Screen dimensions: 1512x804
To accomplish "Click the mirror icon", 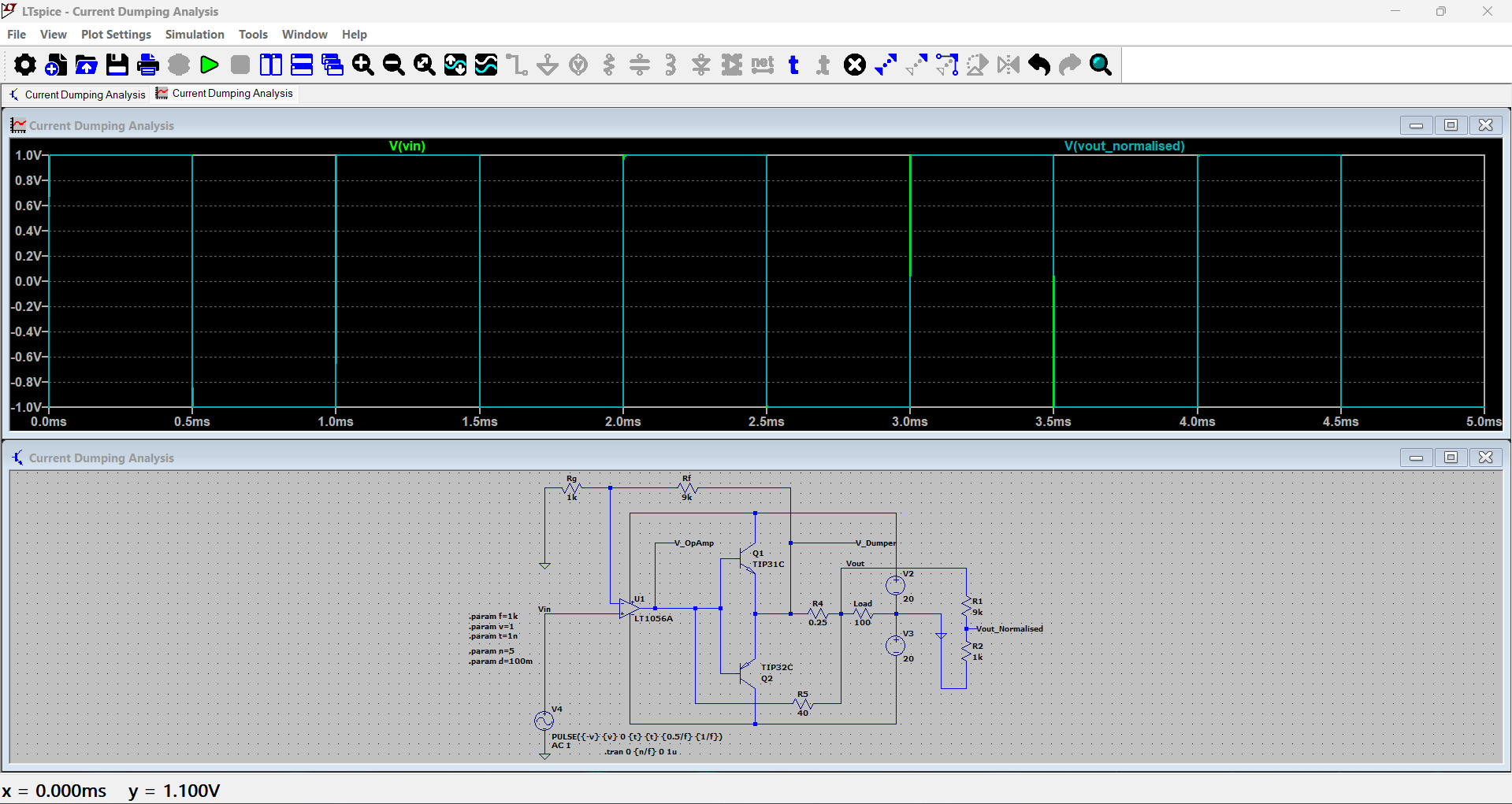I will pos(1009,65).
